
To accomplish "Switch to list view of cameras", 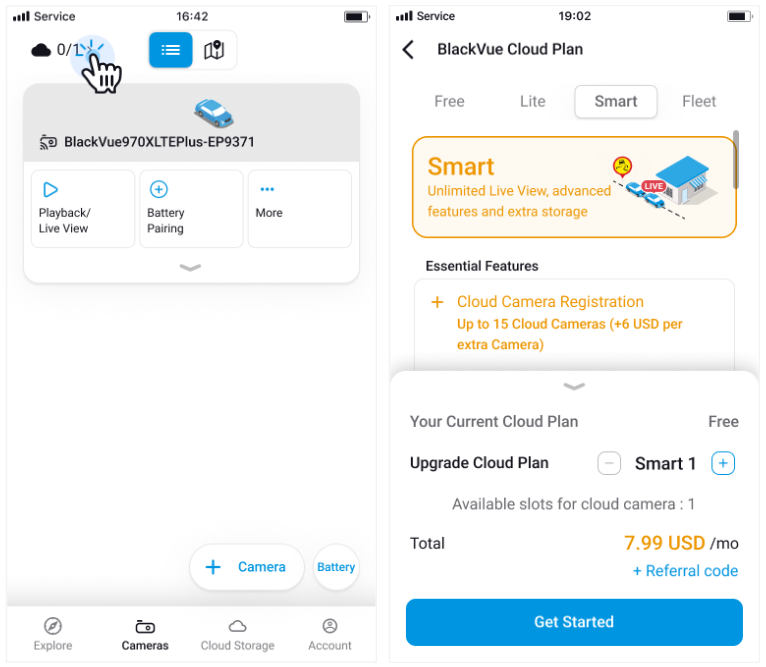I will (171, 50).
